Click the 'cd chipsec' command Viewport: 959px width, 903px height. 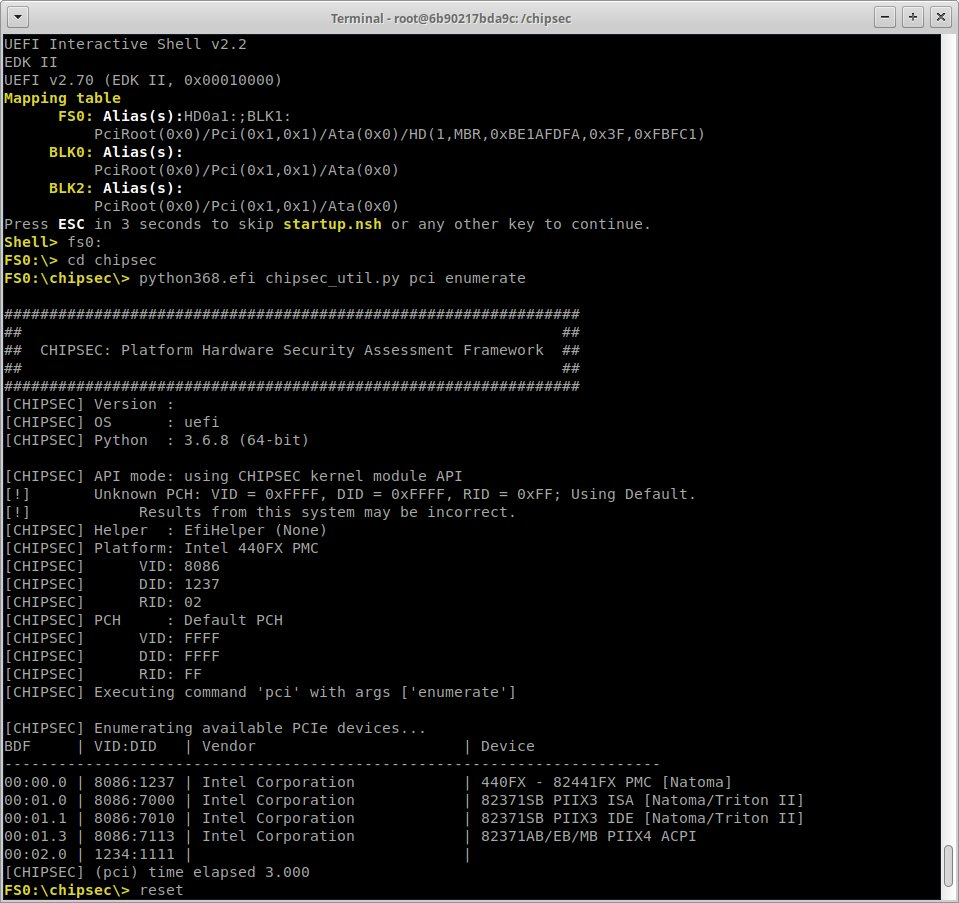tap(112, 261)
